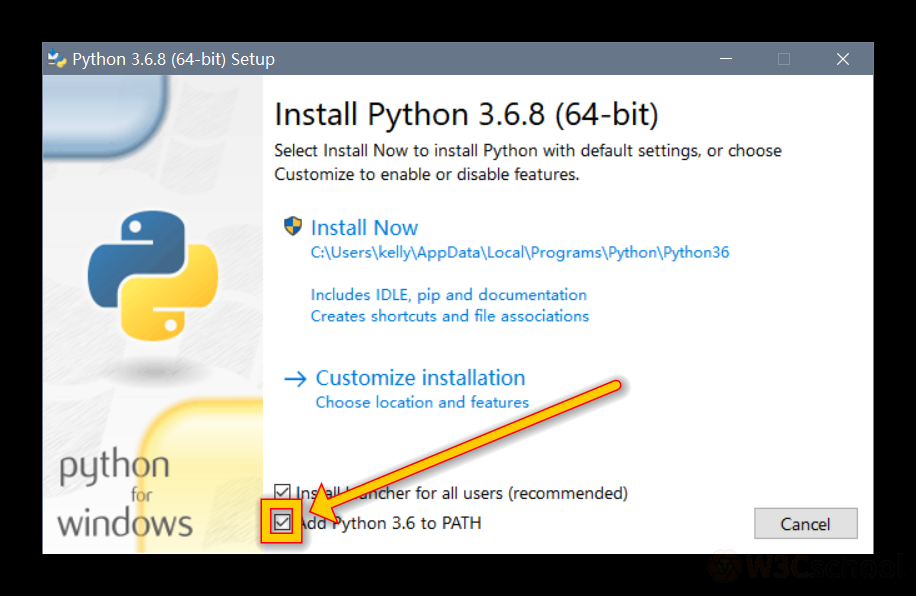
Task: Click the arrow icon beside Customize installation
Action: [x=295, y=379]
